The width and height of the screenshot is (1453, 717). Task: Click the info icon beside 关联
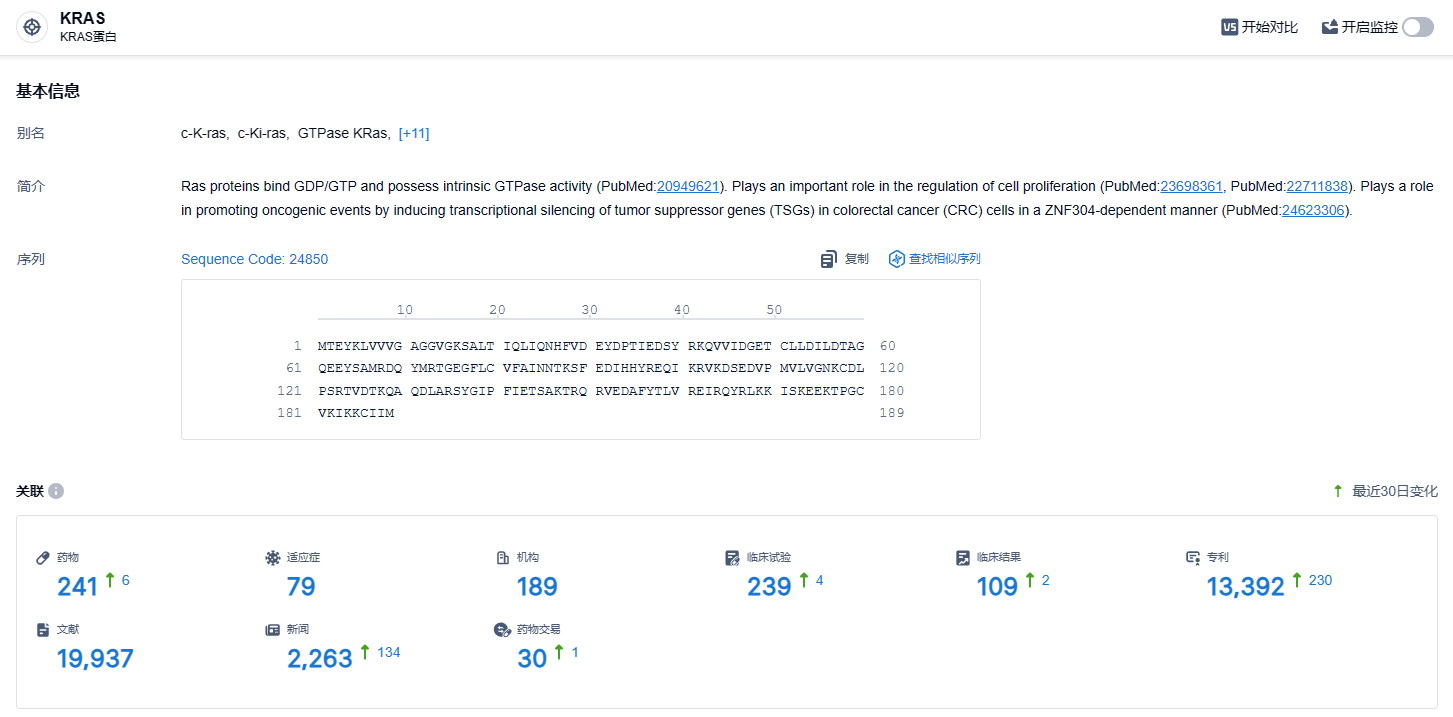pyautogui.click(x=56, y=491)
